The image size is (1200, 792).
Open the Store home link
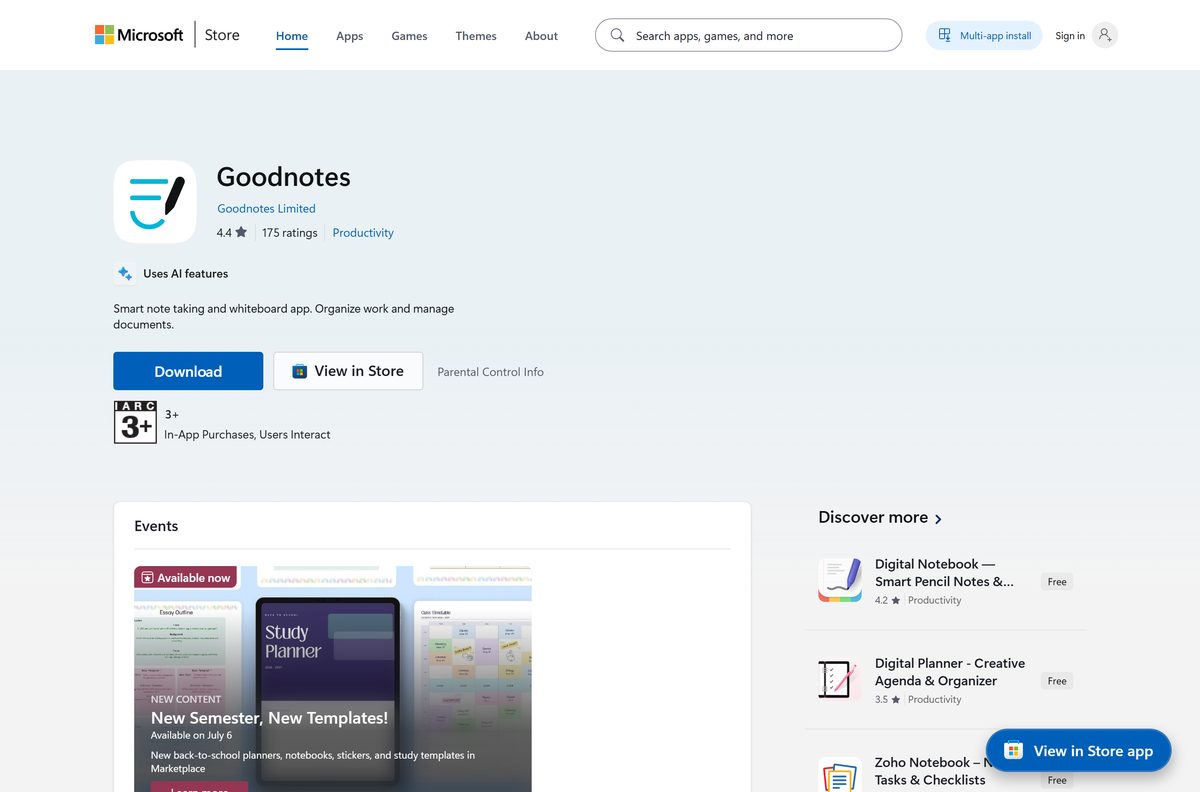point(222,35)
